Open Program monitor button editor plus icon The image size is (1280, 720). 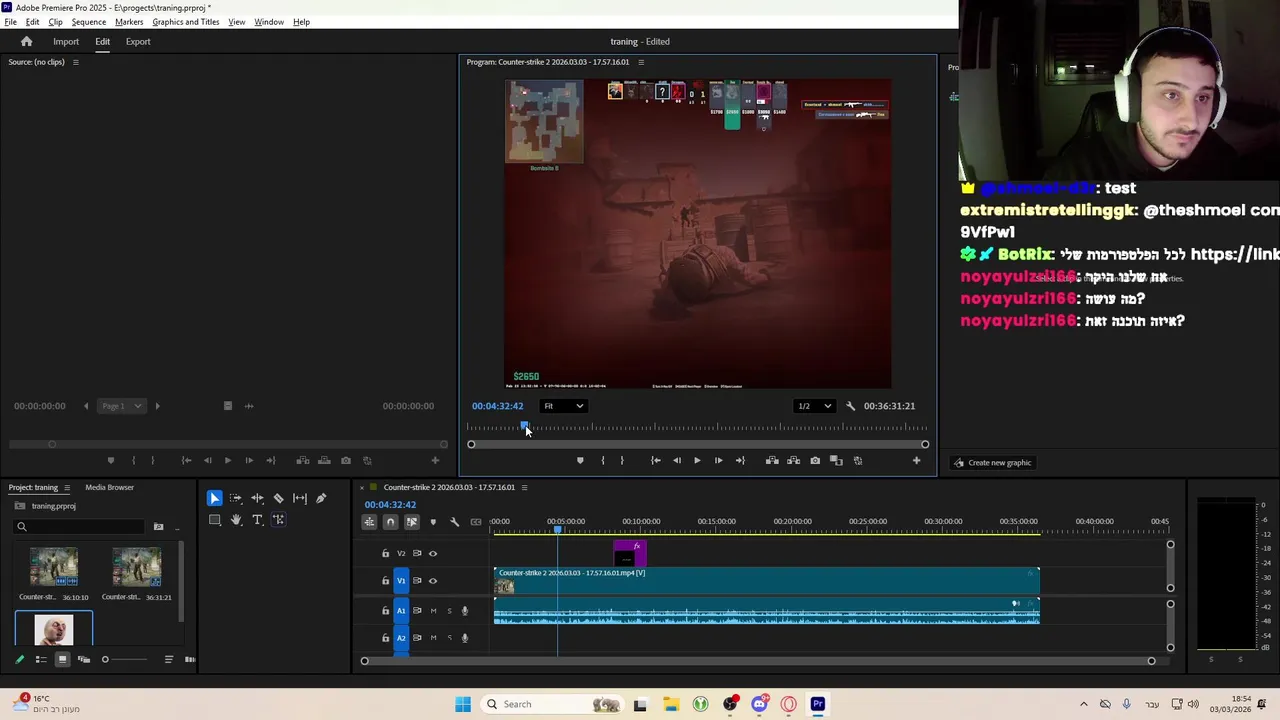[x=916, y=461]
